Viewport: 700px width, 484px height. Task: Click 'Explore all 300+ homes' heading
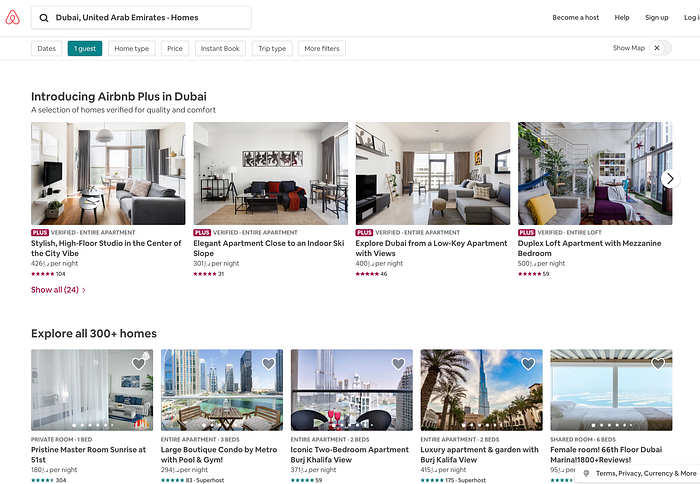pyautogui.click(x=94, y=334)
